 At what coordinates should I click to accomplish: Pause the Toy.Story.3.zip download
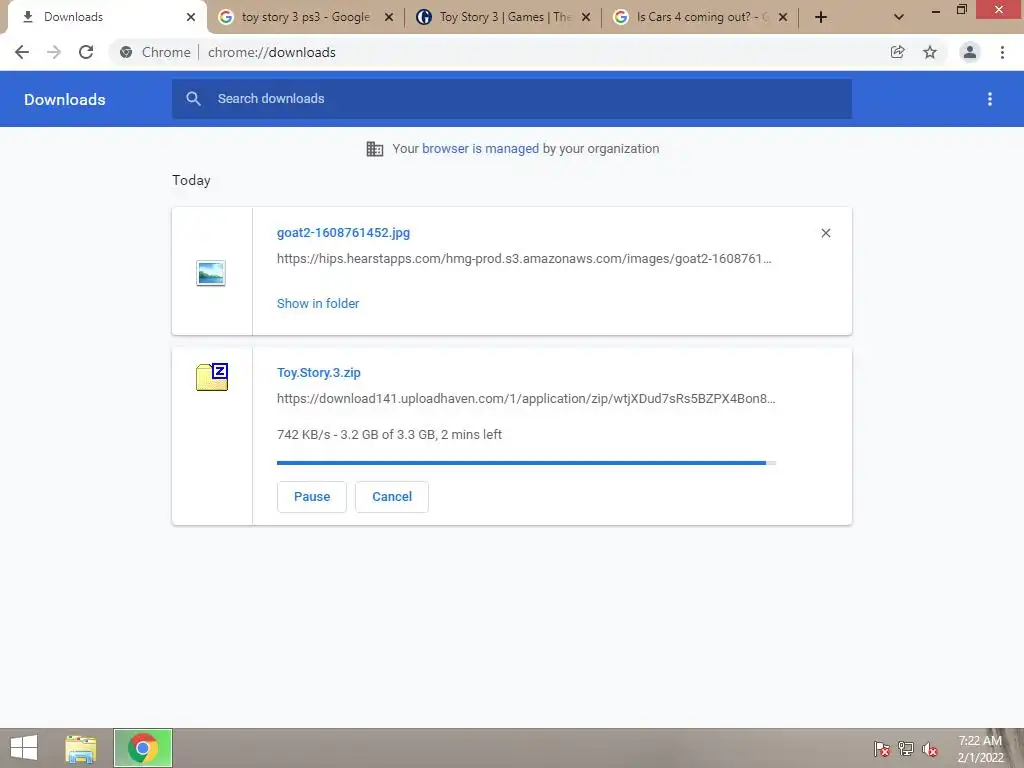[312, 496]
